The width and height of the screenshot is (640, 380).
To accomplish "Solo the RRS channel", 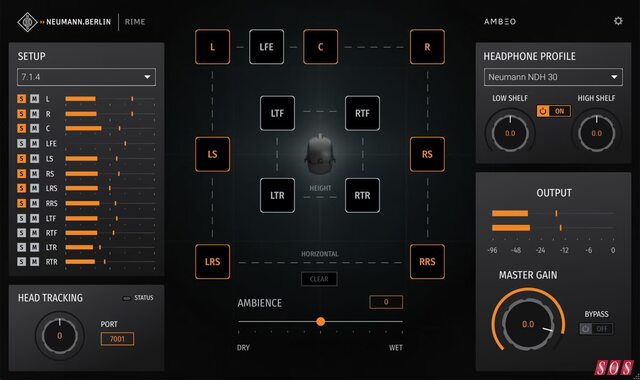I will click(22, 203).
